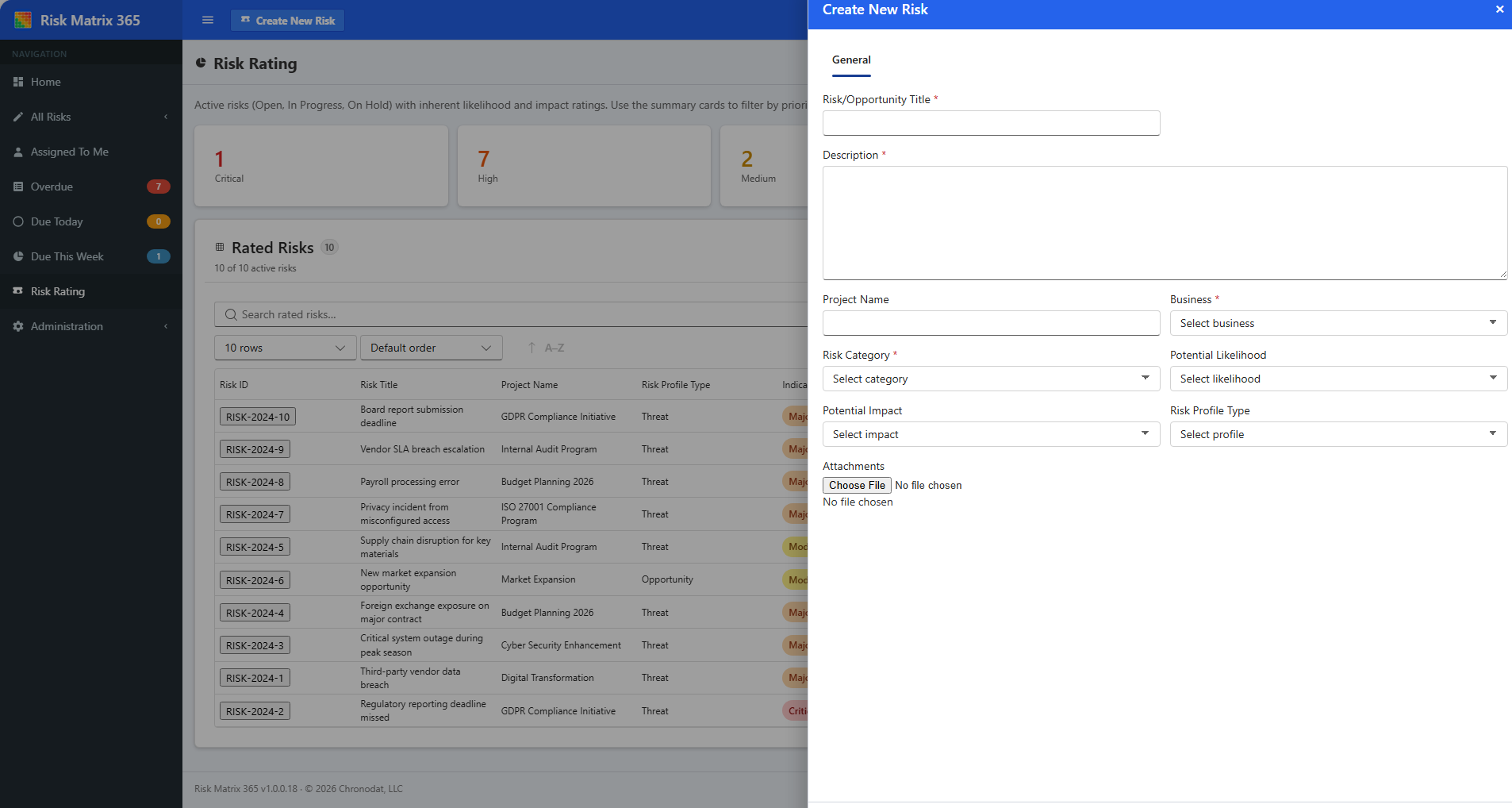Screen dimensions: 1512x808
Task: Click the Home grid icon in sidebar
Action: pyautogui.click(x=18, y=82)
